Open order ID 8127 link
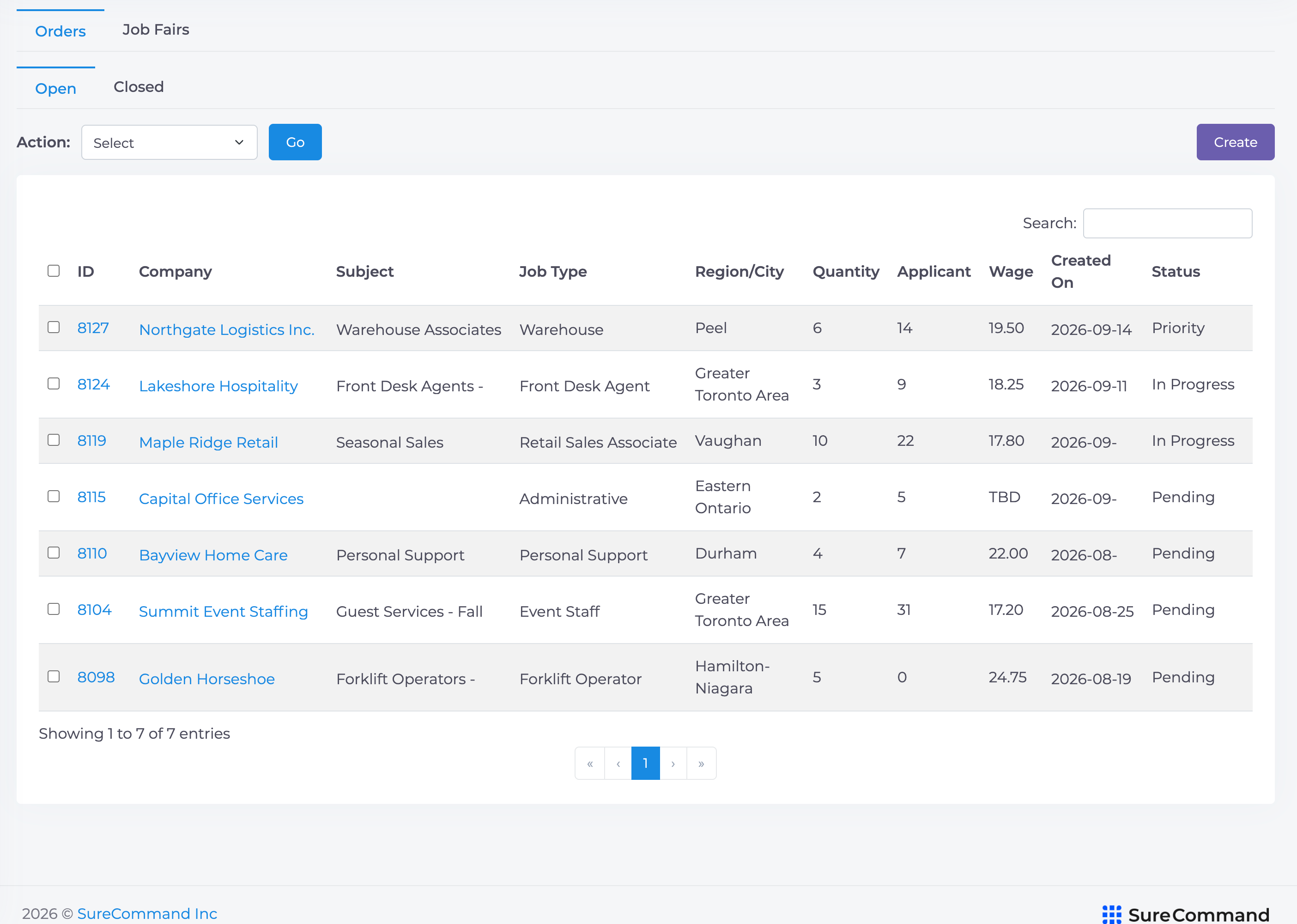Image resolution: width=1297 pixels, height=924 pixels. pos(93,328)
